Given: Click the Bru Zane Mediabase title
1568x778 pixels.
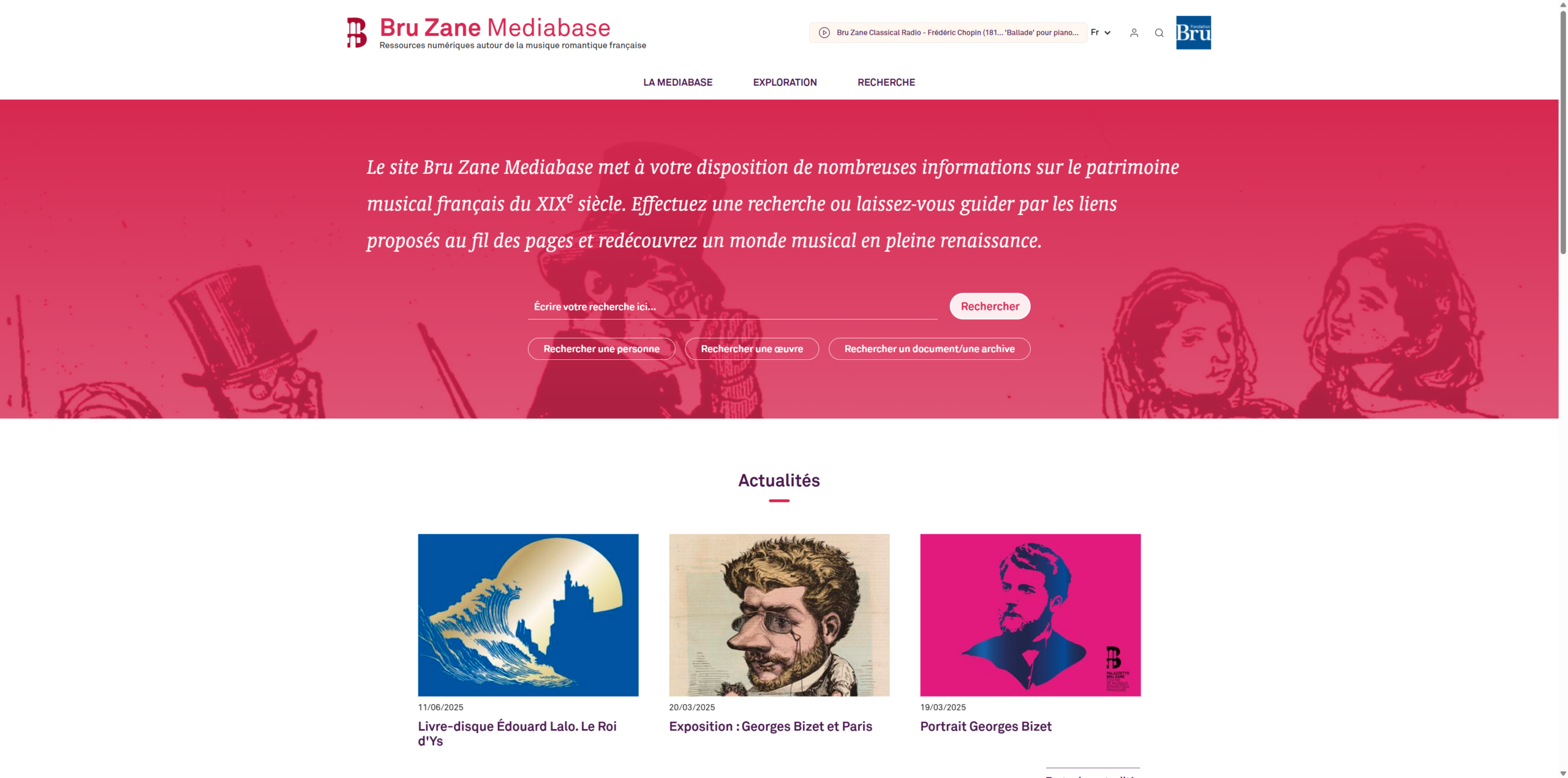Looking at the screenshot, I should (495, 28).
